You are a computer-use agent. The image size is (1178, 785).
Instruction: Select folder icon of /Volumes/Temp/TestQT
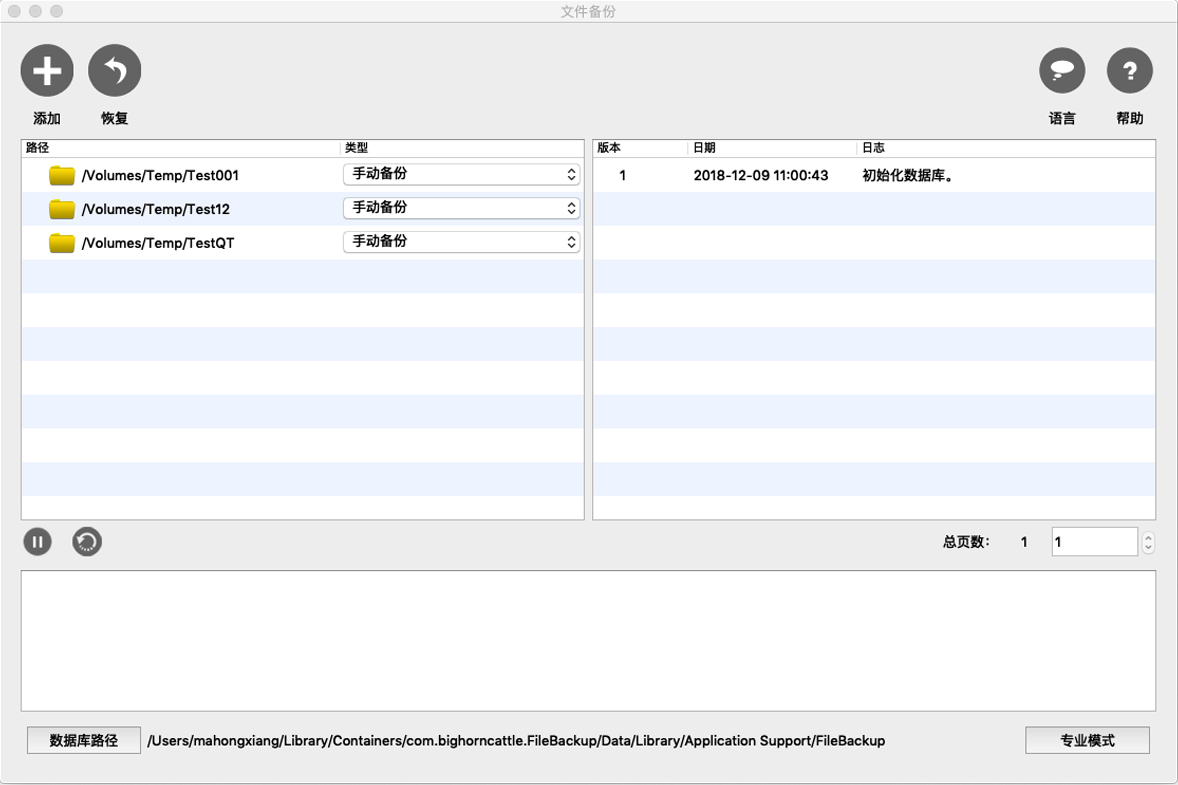coord(62,243)
